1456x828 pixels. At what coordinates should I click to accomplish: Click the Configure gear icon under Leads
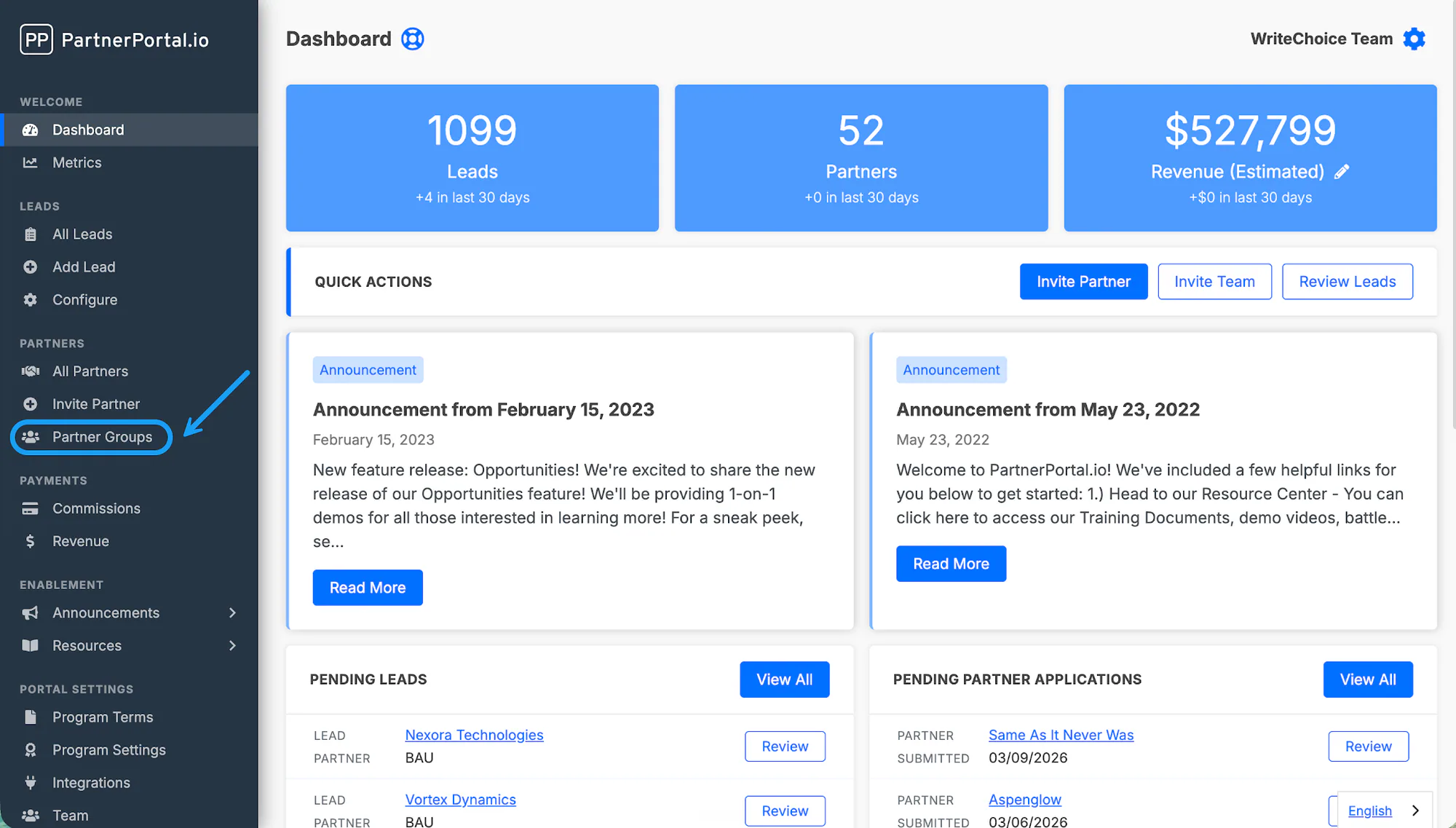coord(30,300)
